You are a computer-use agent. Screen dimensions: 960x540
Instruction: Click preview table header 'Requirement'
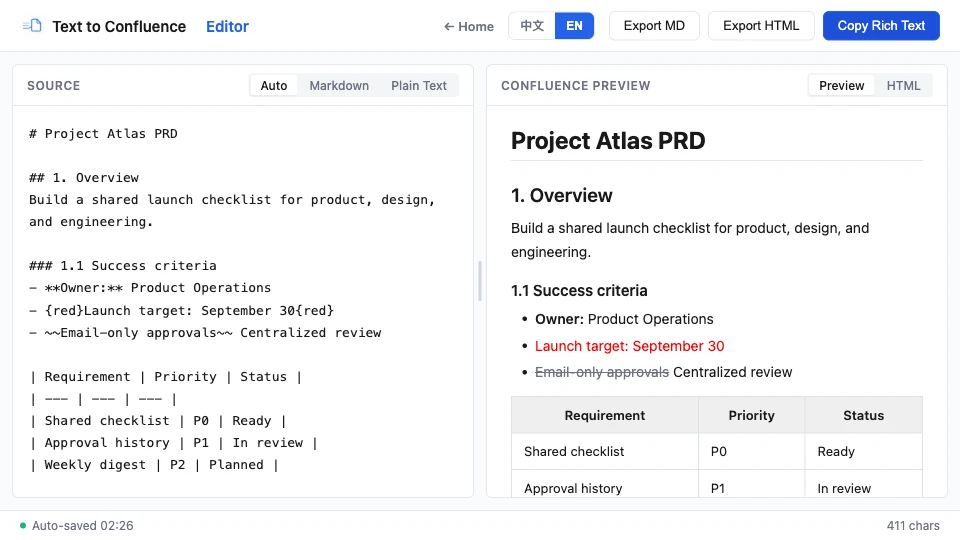pyautogui.click(x=605, y=415)
